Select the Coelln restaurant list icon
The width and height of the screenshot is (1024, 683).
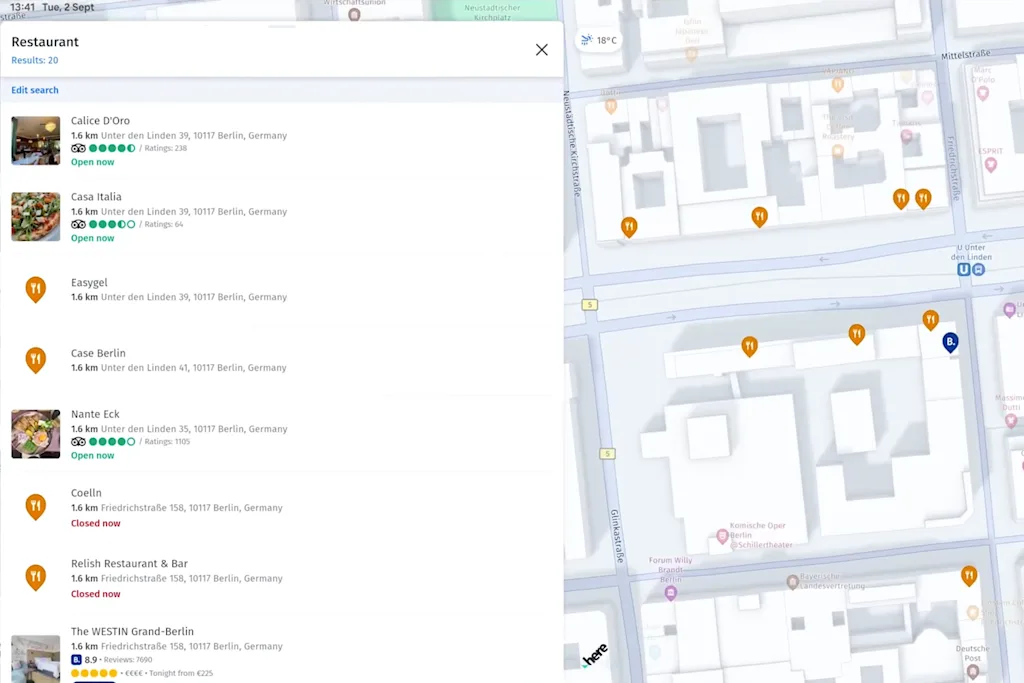[x=36, y=507]
